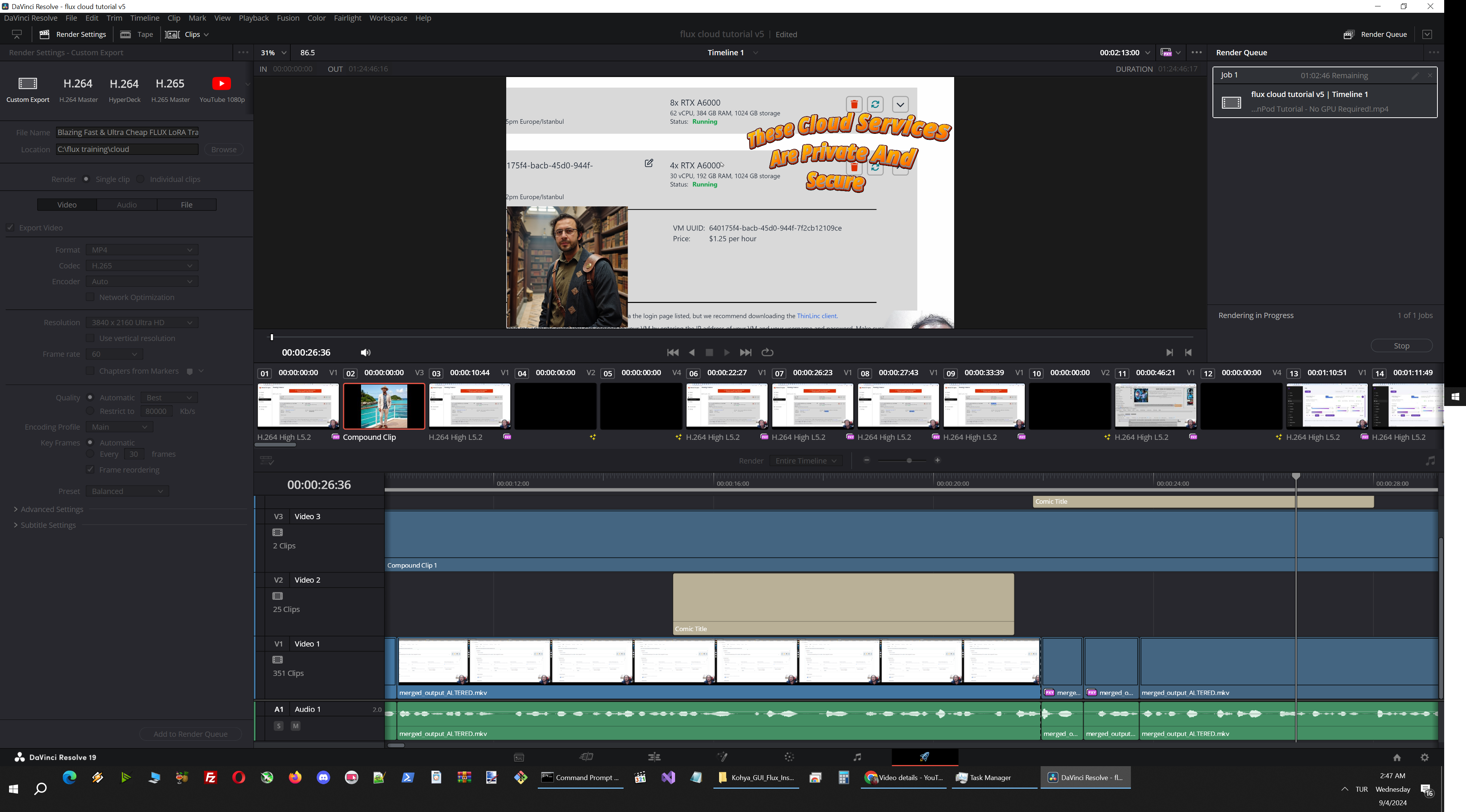This screenshot has width=1466, height=812.
Task: Select Individual clips render option
Action: pos(141,179)
